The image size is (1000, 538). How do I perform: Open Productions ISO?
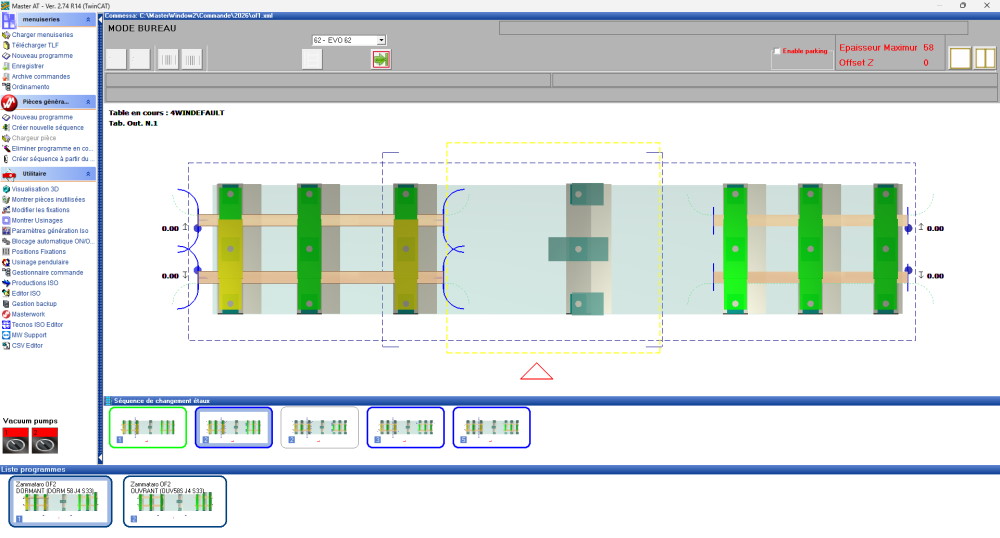(34, 283)
